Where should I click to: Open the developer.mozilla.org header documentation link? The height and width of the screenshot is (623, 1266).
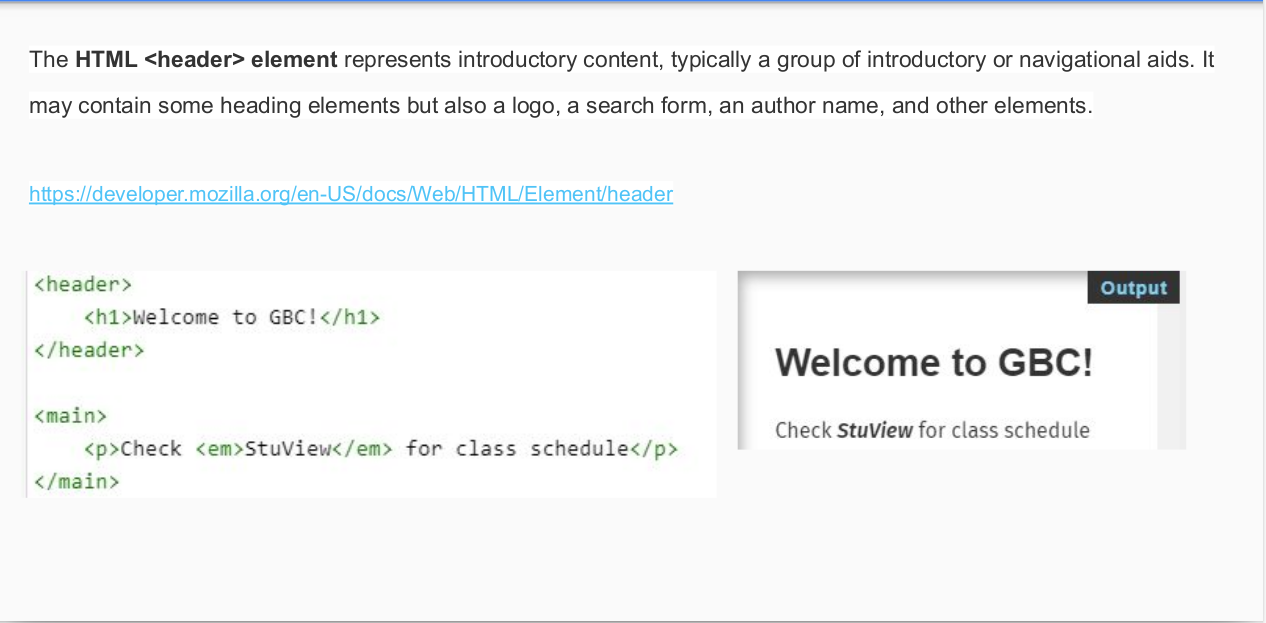click(x=350, y=194)
